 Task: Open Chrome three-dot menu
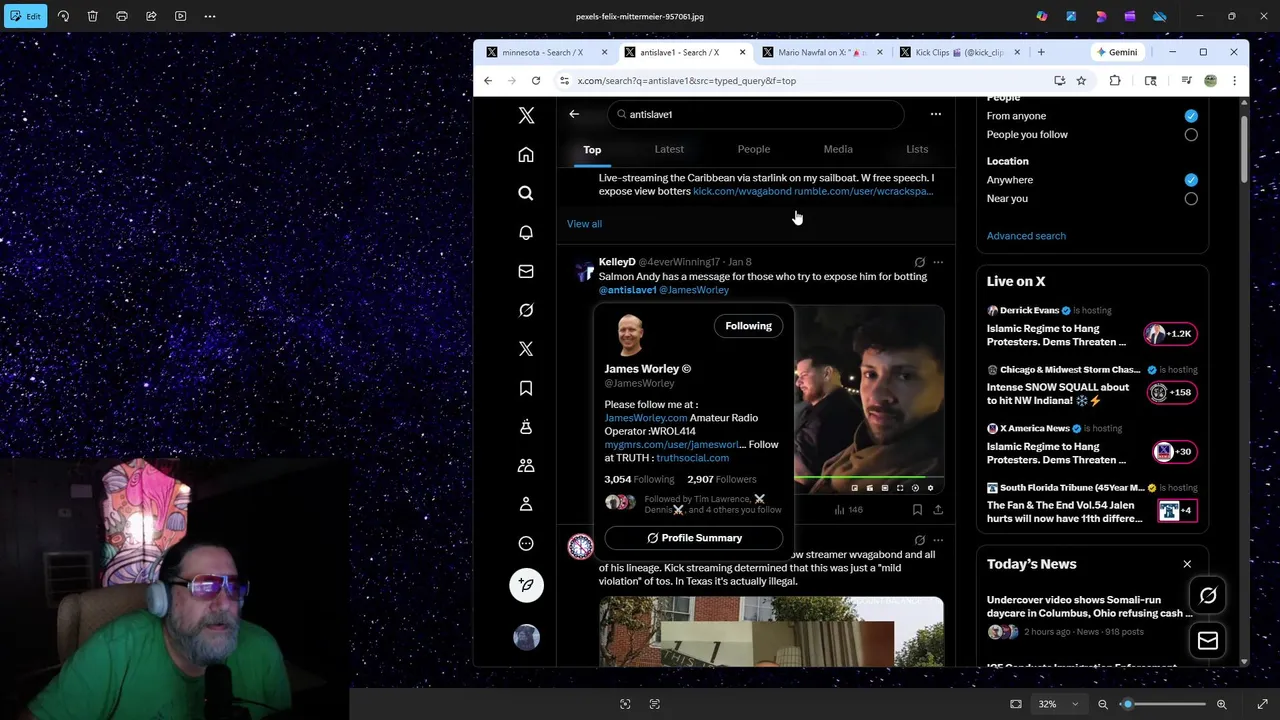(x=1234, y=81)
